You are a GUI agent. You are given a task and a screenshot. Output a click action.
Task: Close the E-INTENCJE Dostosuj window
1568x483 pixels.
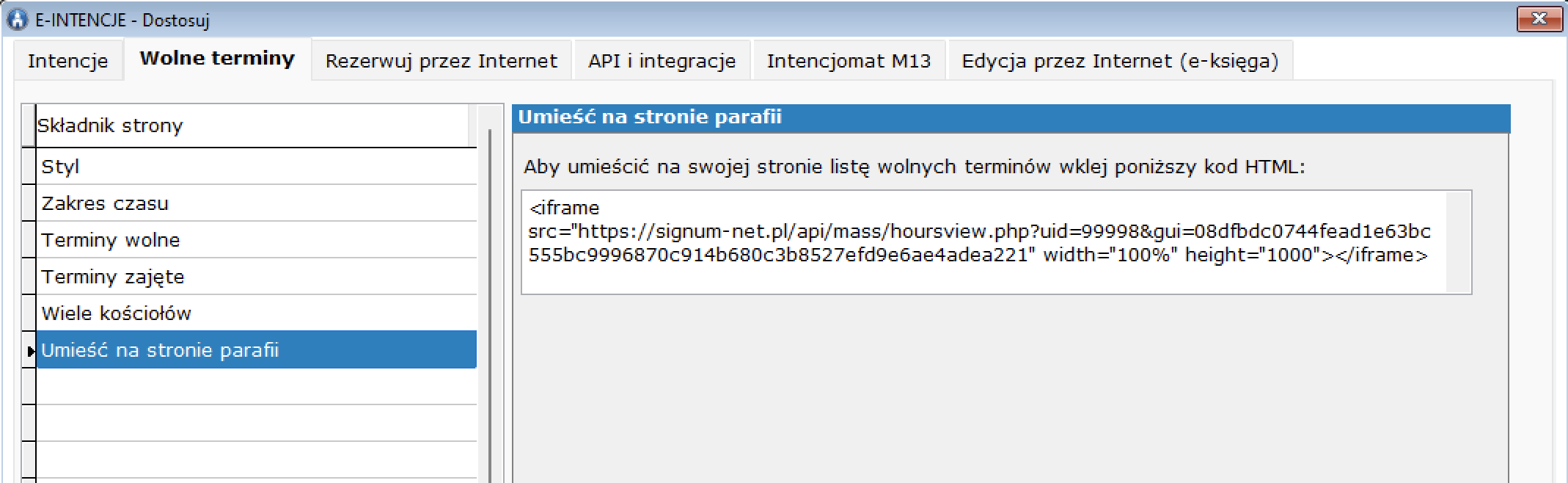(x=1539, y=19)
